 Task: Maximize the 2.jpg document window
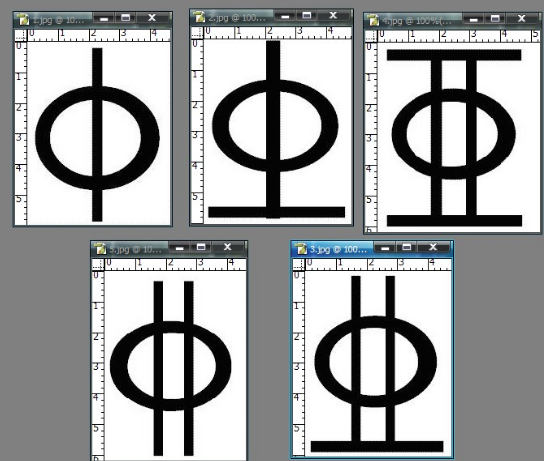click(307, 16)
